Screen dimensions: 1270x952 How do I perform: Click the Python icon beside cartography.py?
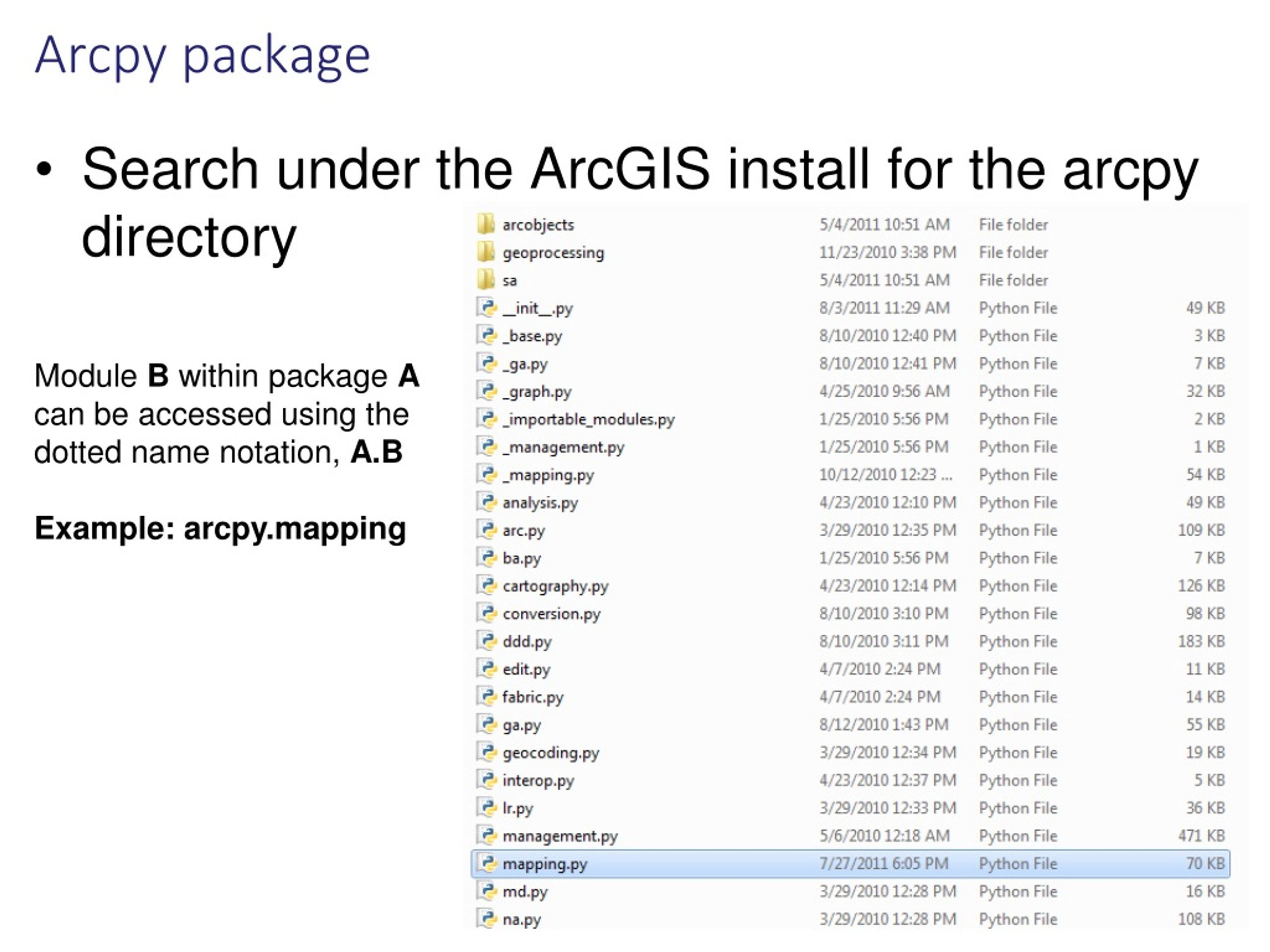tap(487, 585)
